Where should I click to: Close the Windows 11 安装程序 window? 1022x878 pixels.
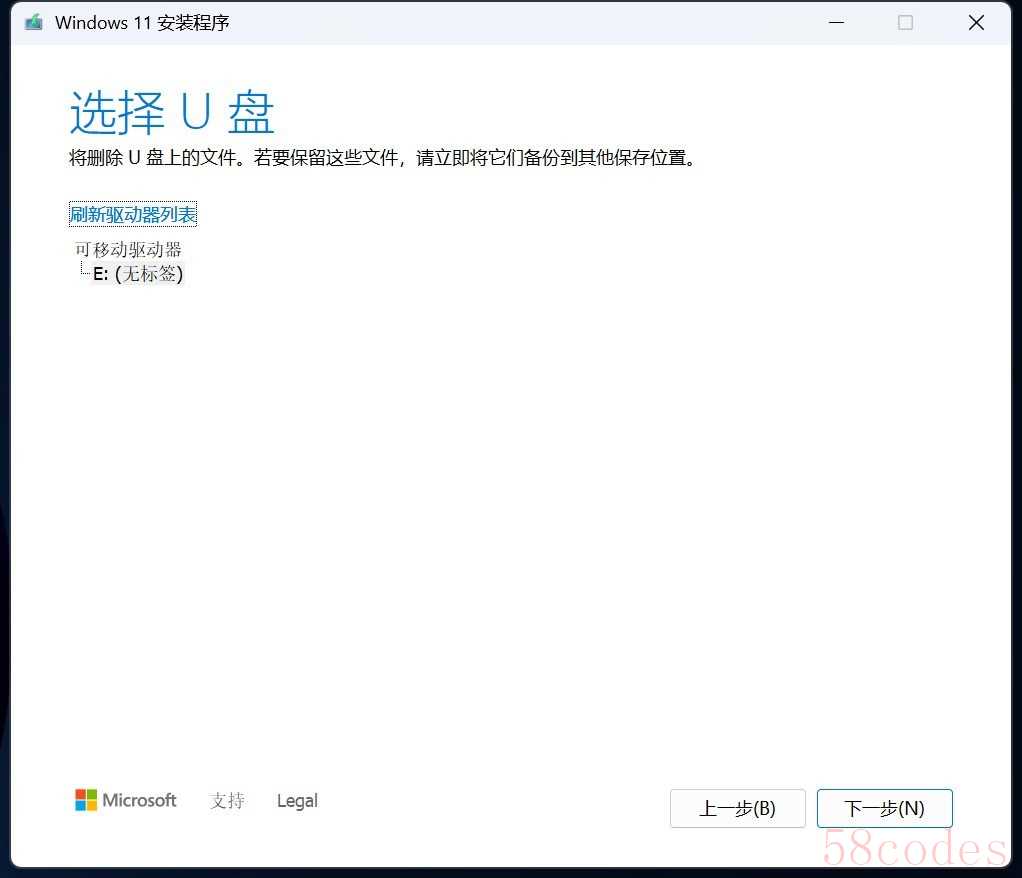[976, 22]
